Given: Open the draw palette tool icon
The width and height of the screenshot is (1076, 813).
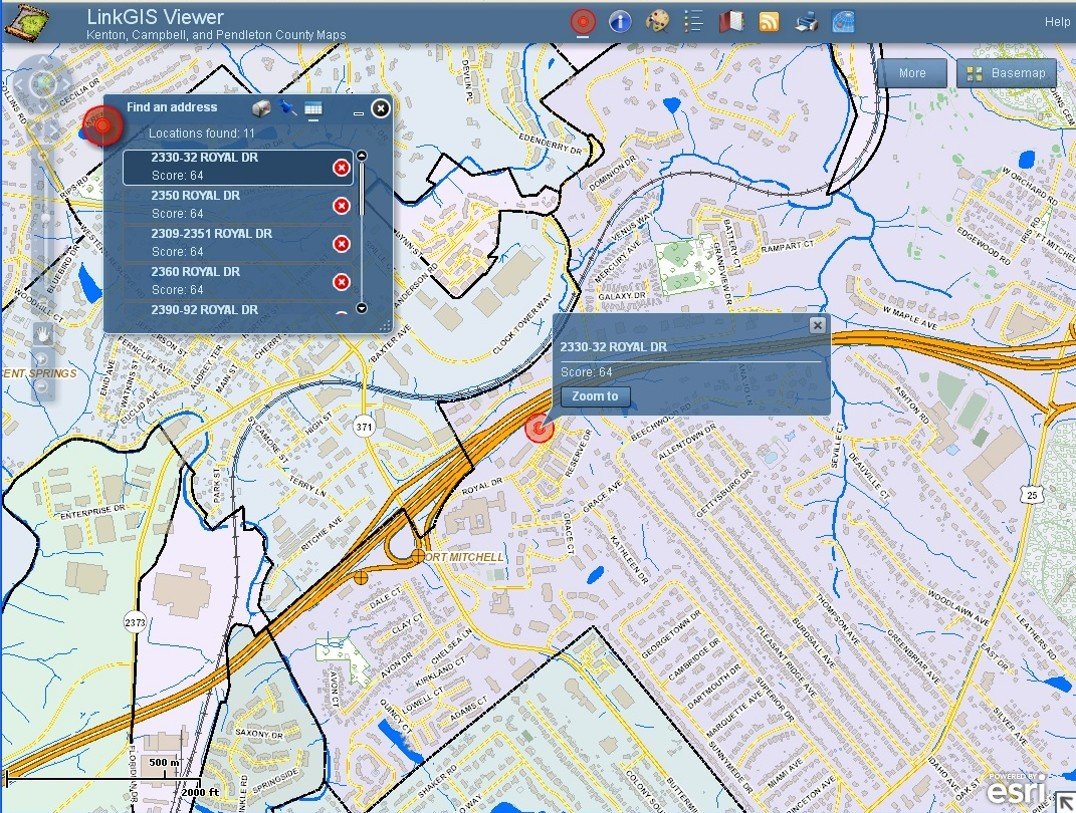Looking at the screenshot, I should tap(657, 21).
